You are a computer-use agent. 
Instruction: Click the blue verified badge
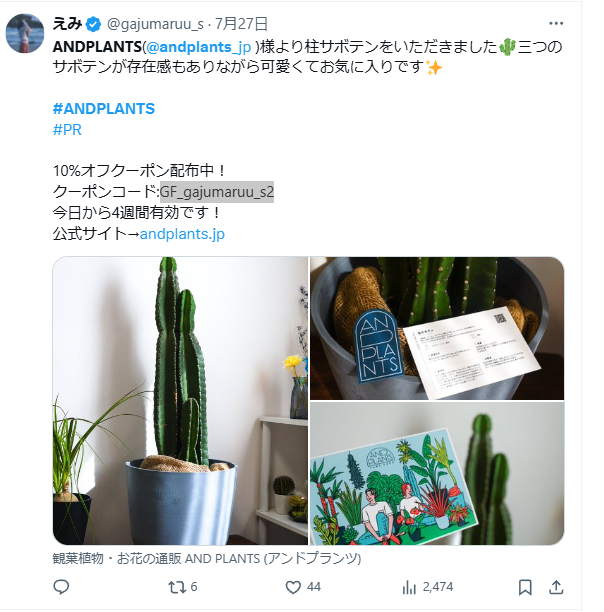coord(93,25)
